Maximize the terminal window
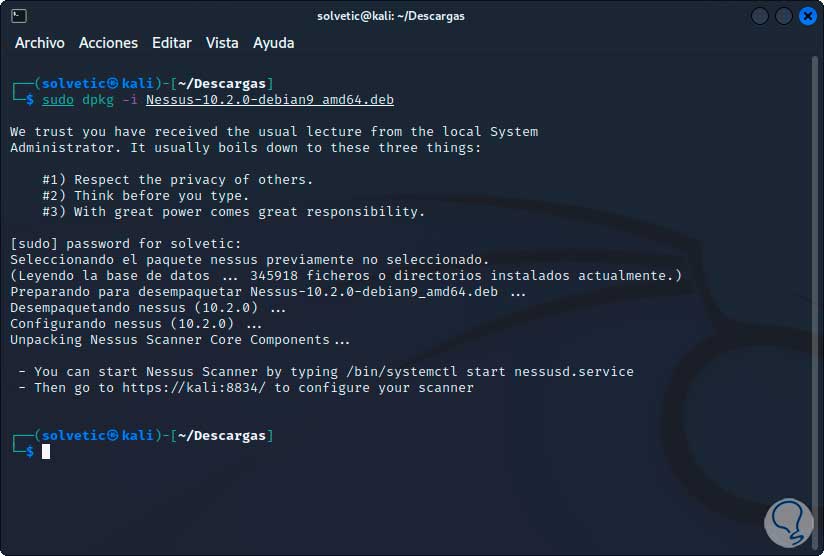The height and width of the screenshot is (556, 824). (x=783, y=16)
